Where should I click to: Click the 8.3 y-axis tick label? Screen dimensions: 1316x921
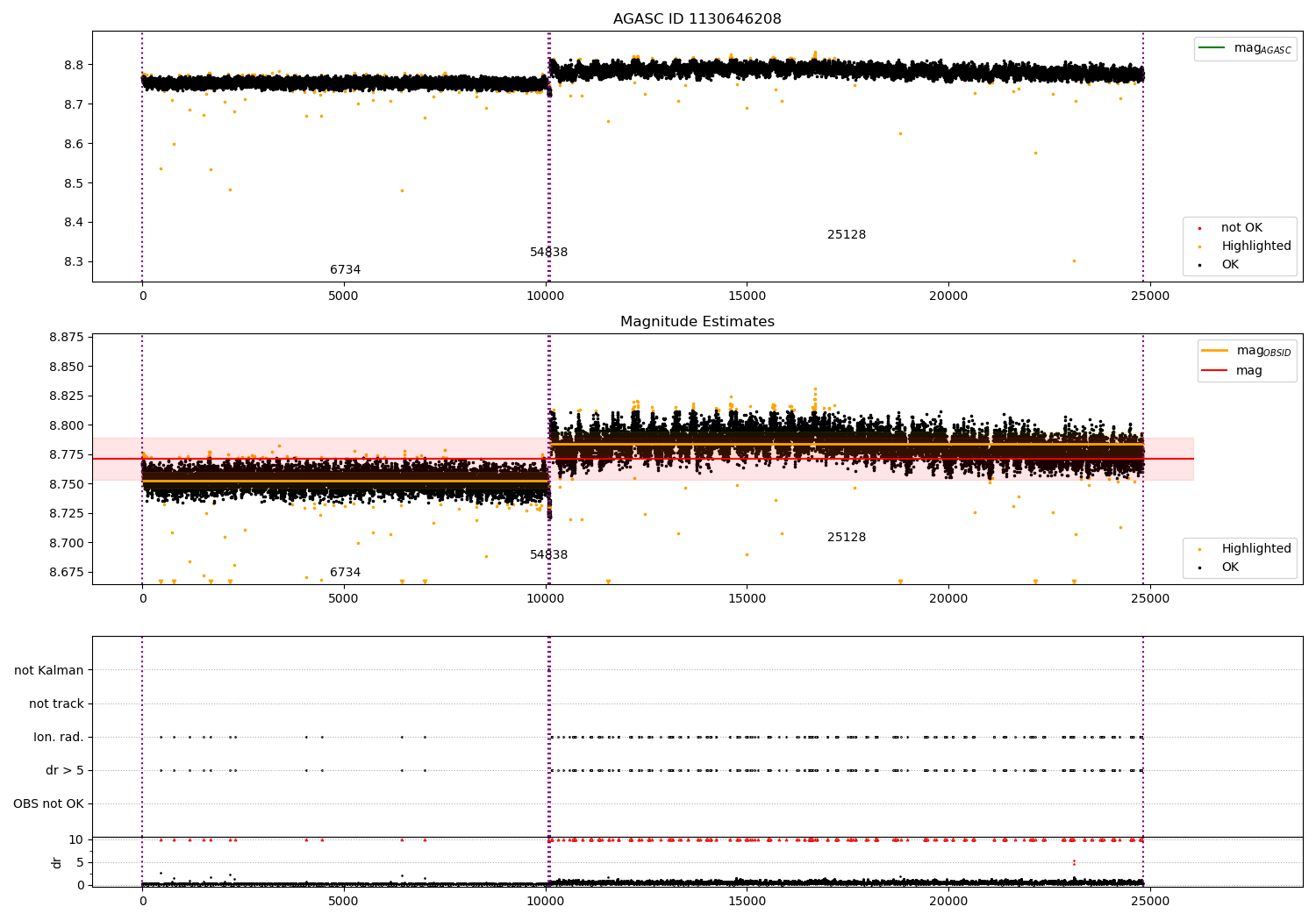[x=72, y=262]
